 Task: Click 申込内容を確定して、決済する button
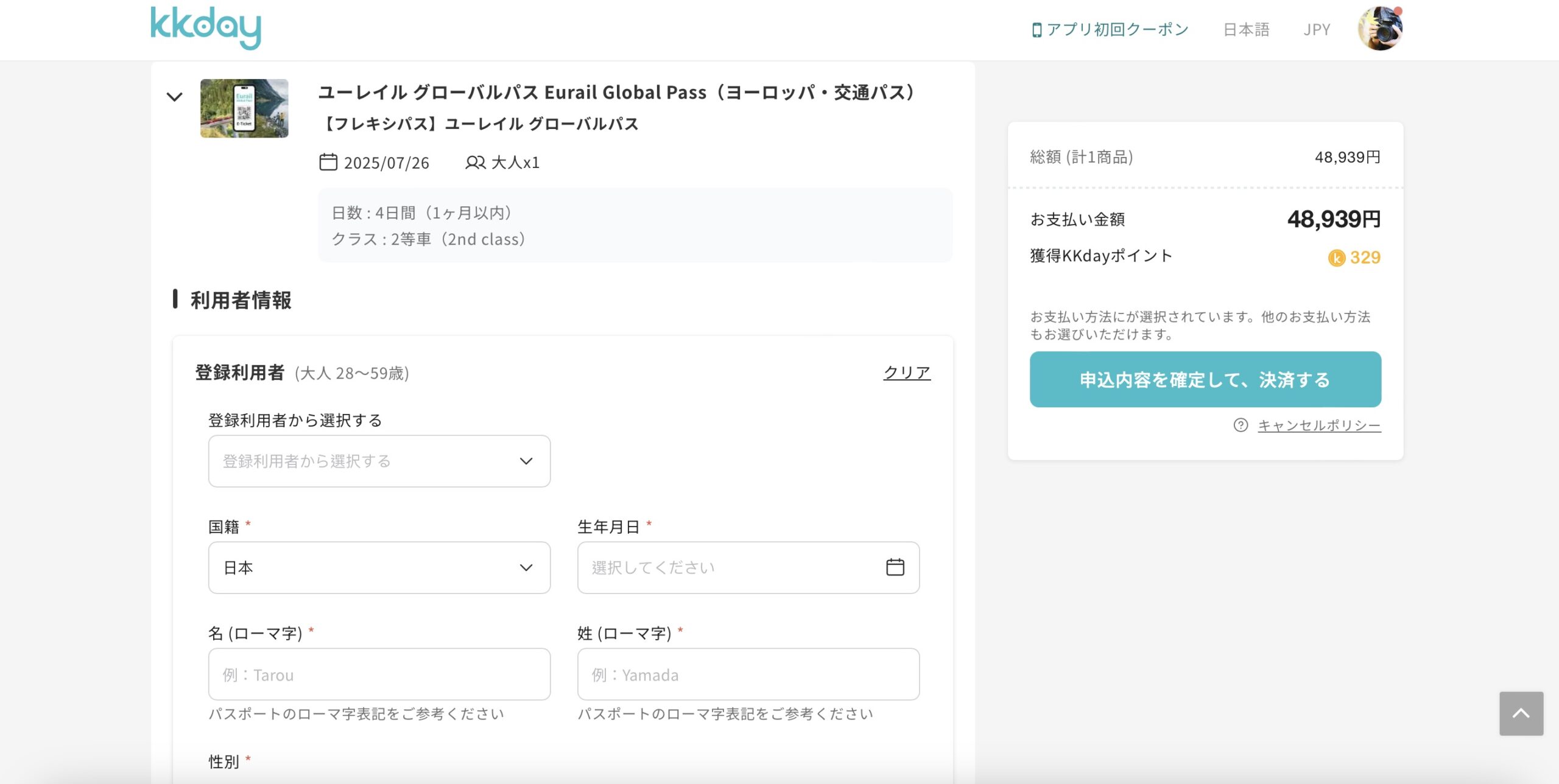(1205, 379)
